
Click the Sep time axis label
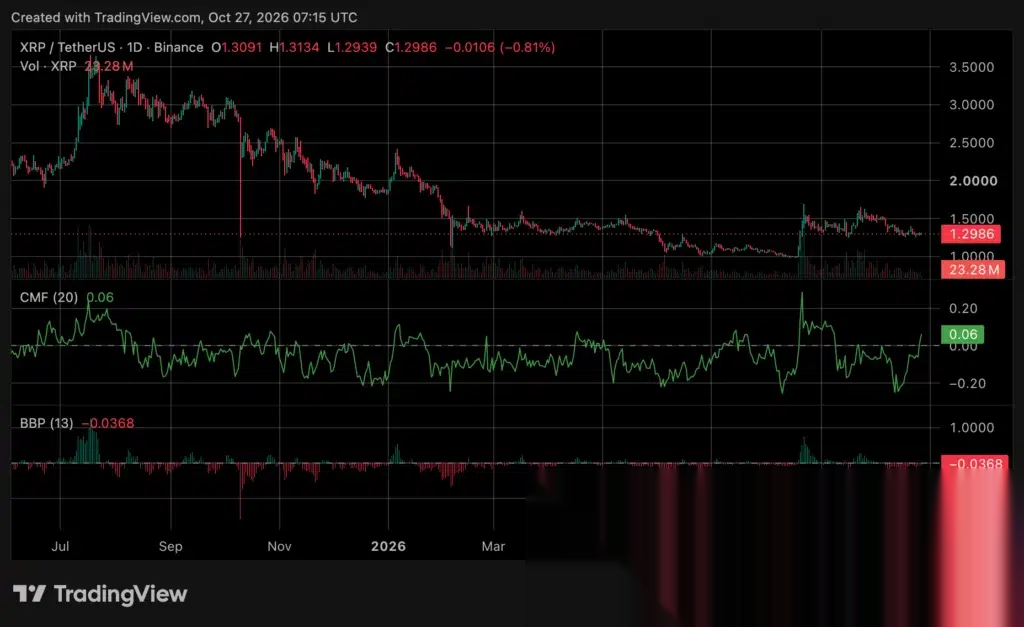[x=170, y=546]
